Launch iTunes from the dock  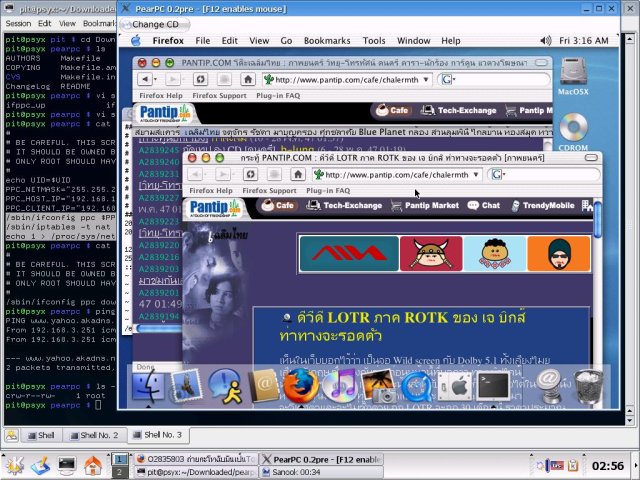coord(339,386)
